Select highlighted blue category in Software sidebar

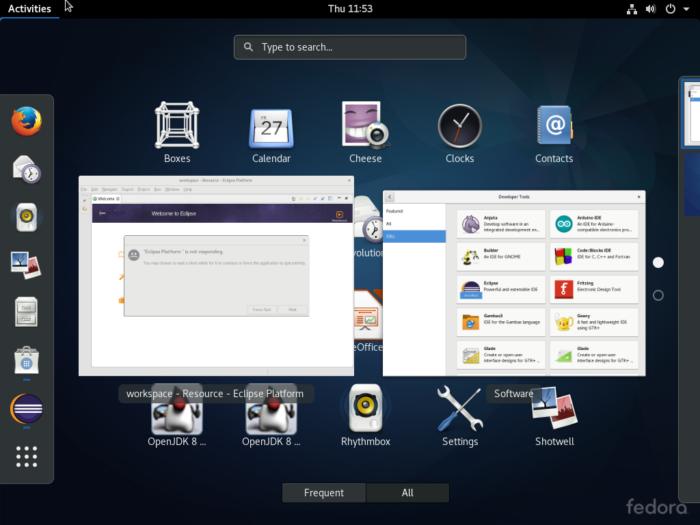415,236
